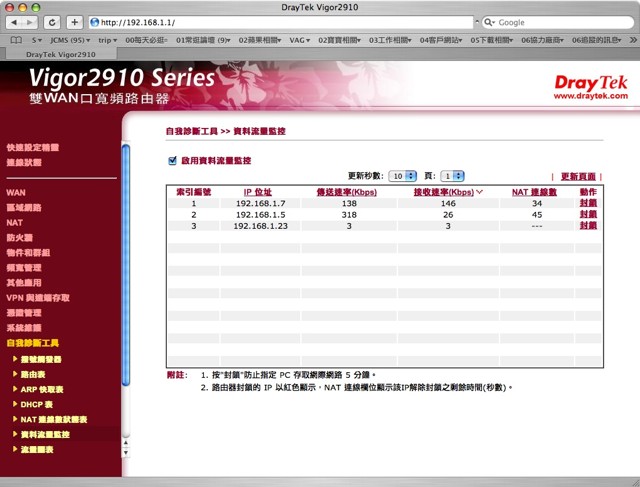
Task: Go back with Safari back arrow
Action: 14,22
